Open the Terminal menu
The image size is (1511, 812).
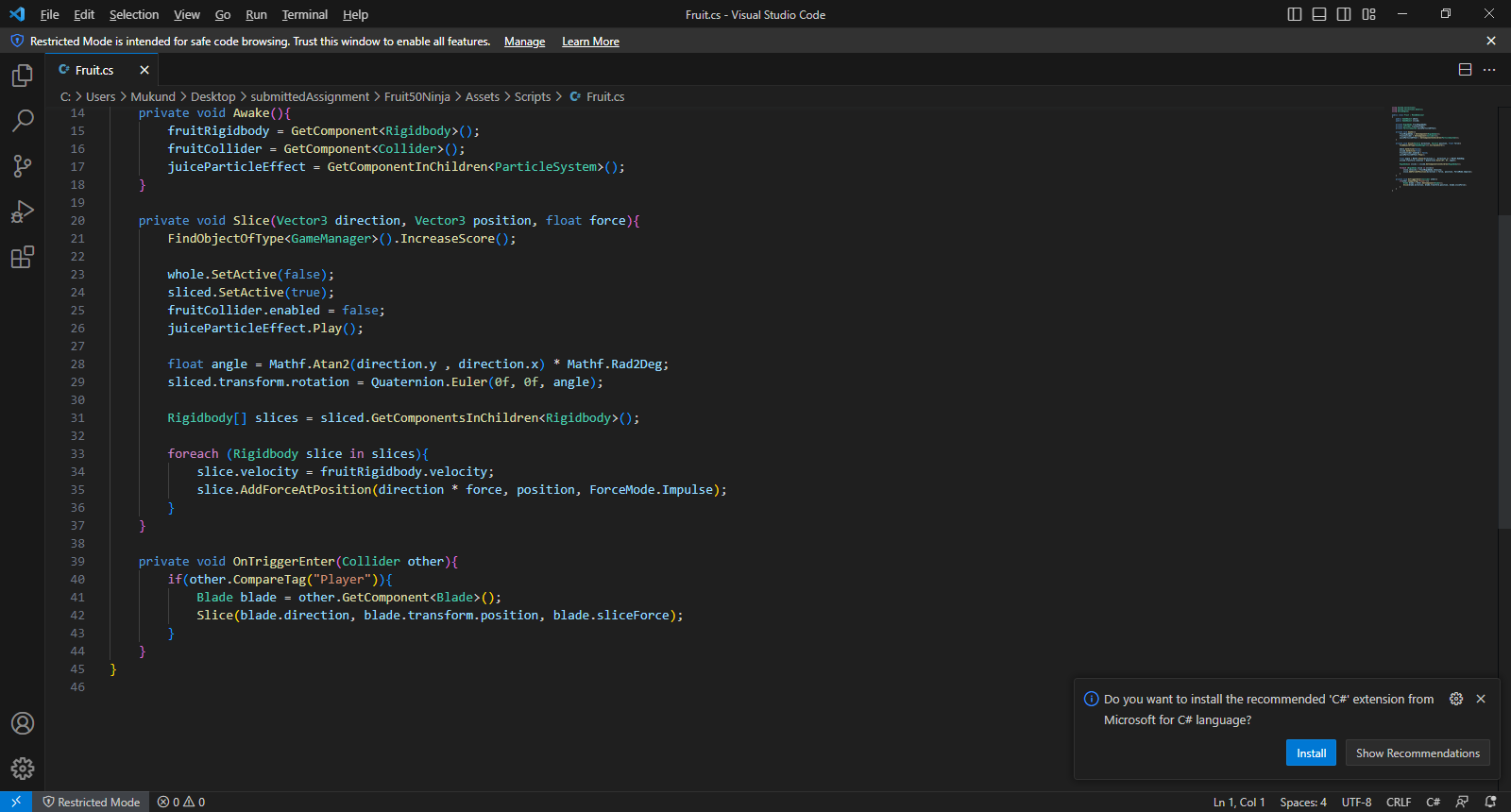pyautogui.click(x=305, y=14)
